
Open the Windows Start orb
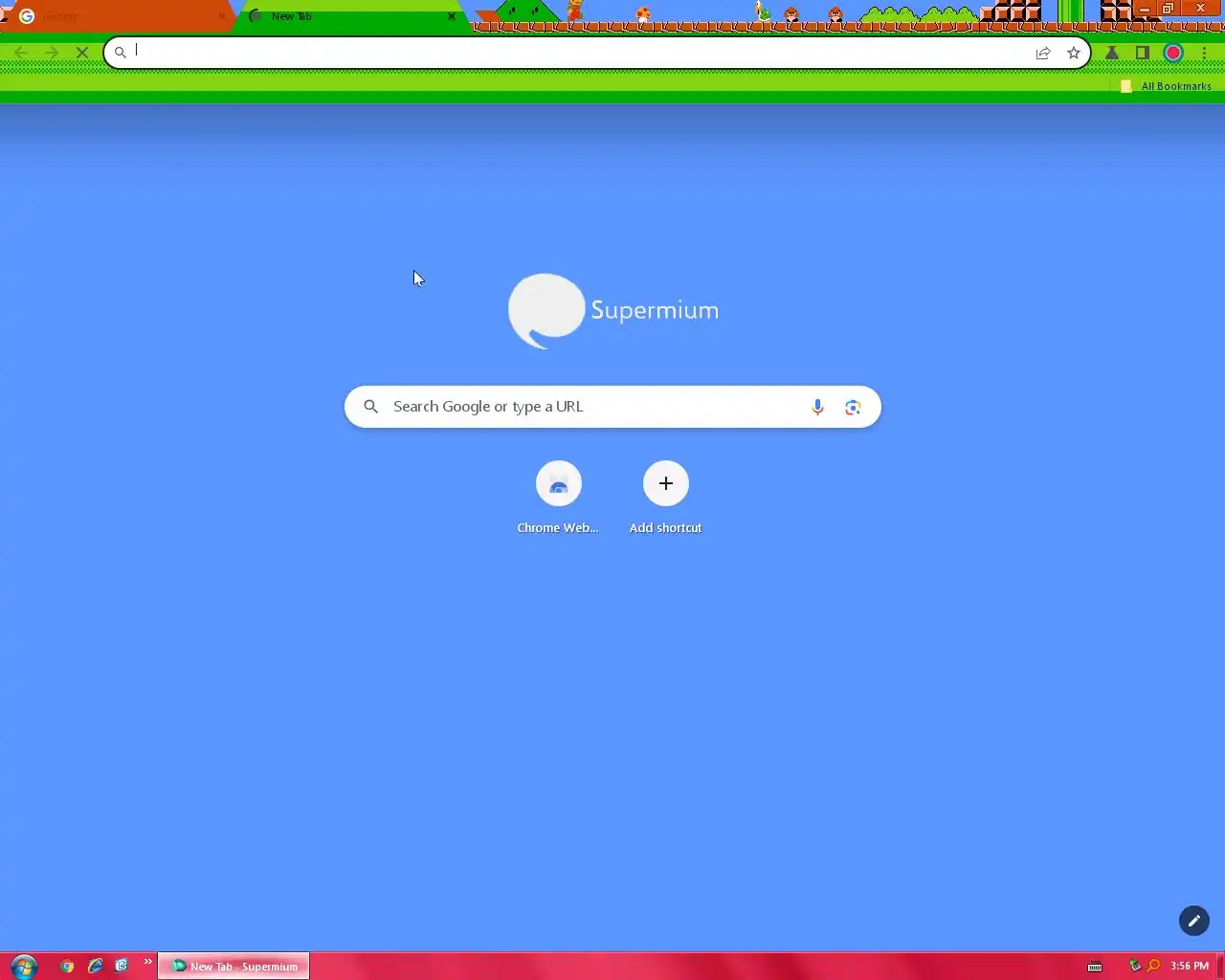(x=23, y=966)
